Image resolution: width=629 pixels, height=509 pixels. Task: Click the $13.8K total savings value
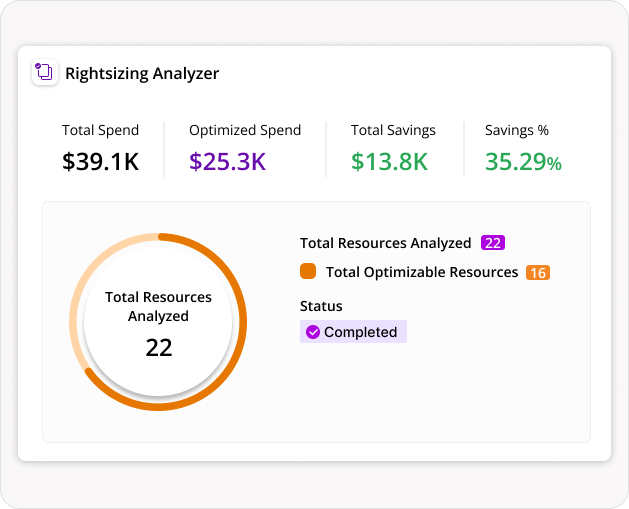[x=389, y=161]
